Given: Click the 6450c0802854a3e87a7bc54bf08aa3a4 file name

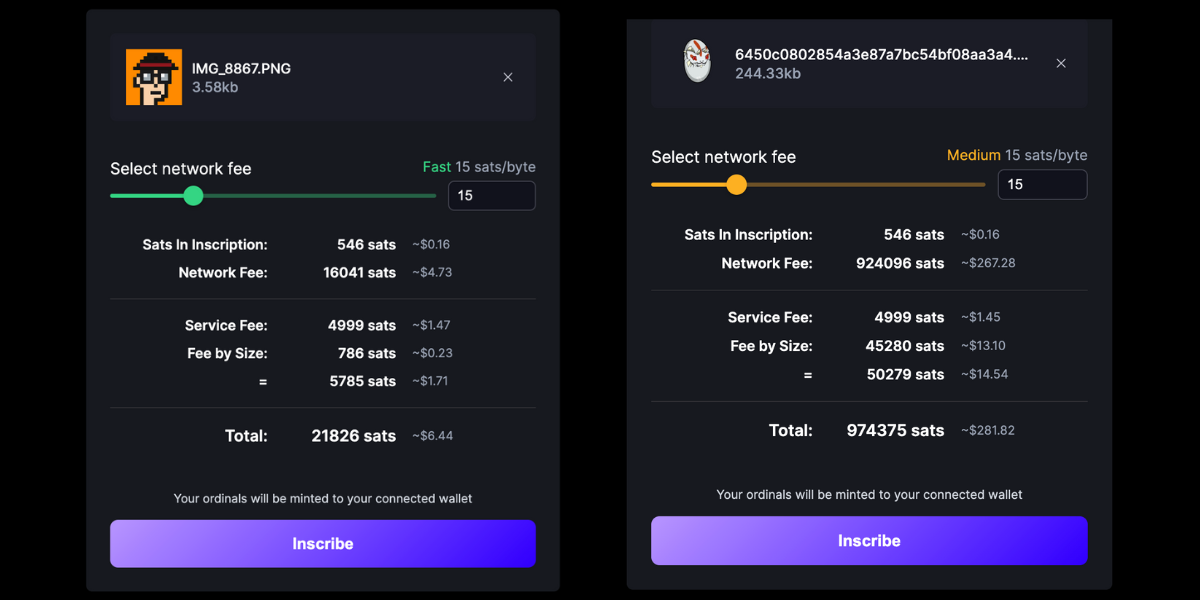Looking at the screenshot, I should click(x=881, y=55).
